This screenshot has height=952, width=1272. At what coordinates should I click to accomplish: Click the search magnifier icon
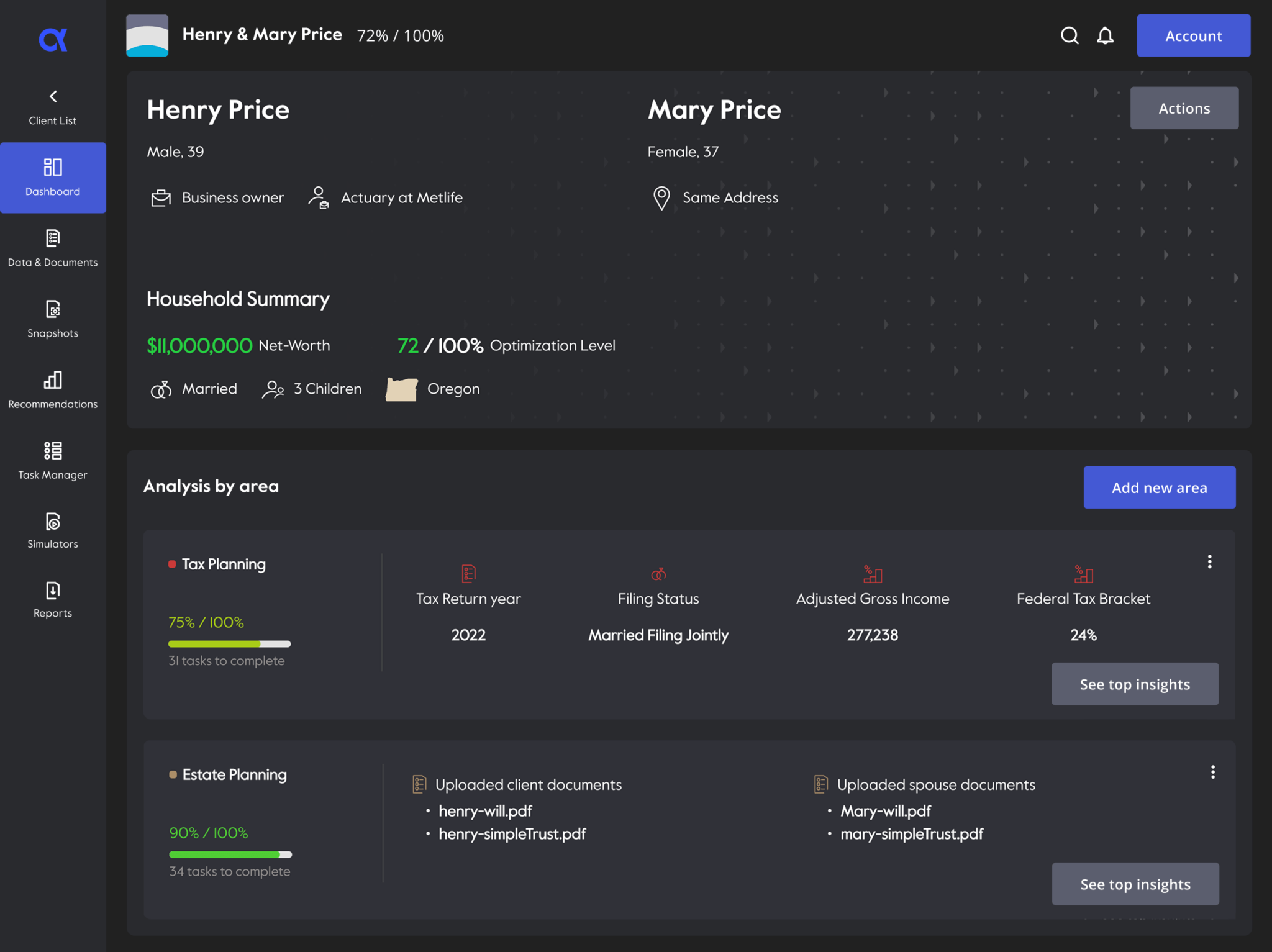click(1070, 35)
